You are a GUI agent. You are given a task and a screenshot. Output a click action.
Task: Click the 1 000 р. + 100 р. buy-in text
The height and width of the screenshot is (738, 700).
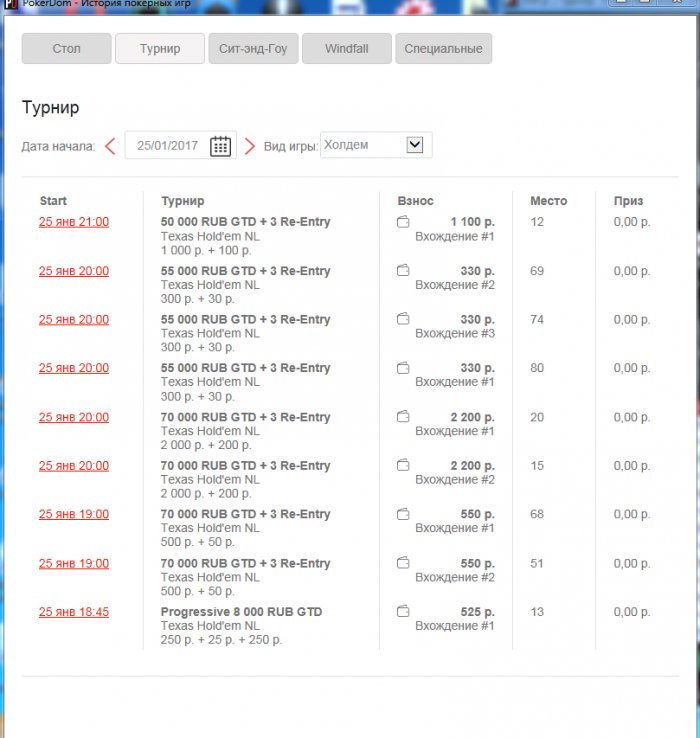[x=206, y=250]
